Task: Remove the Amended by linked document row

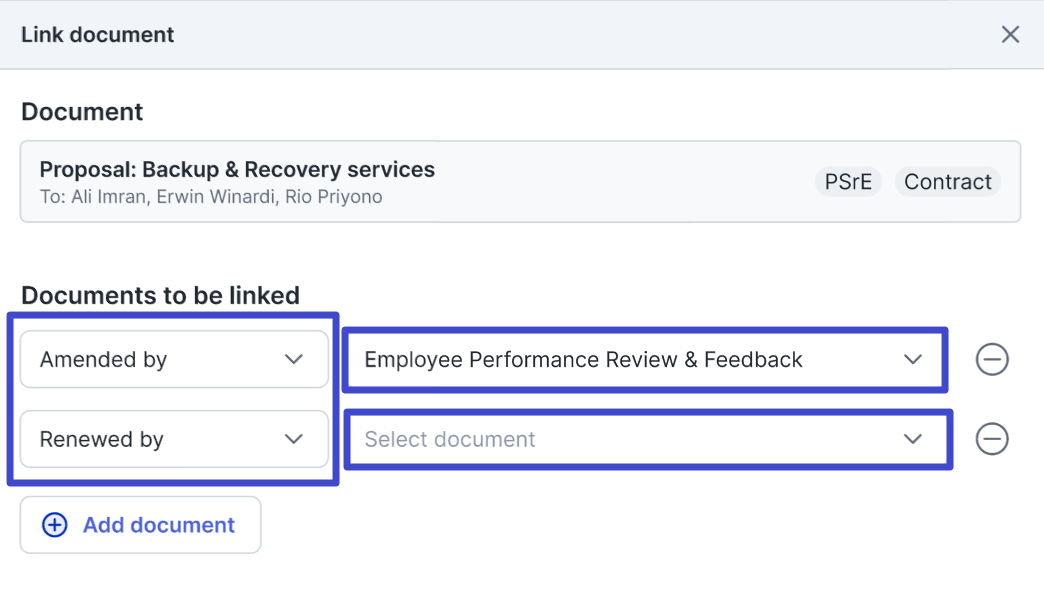Action: coord(991,359)
